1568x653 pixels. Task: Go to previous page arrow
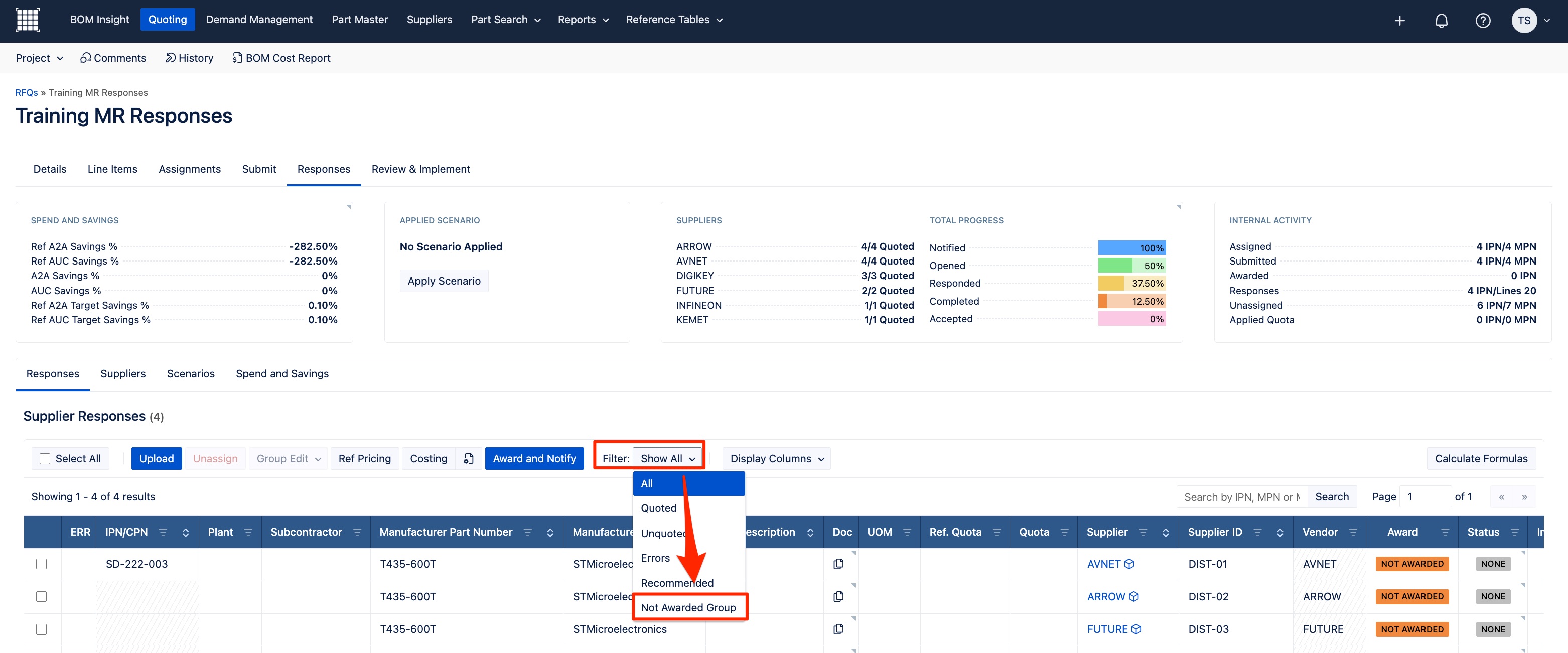pyautogui.click(x=1502, y=497)
